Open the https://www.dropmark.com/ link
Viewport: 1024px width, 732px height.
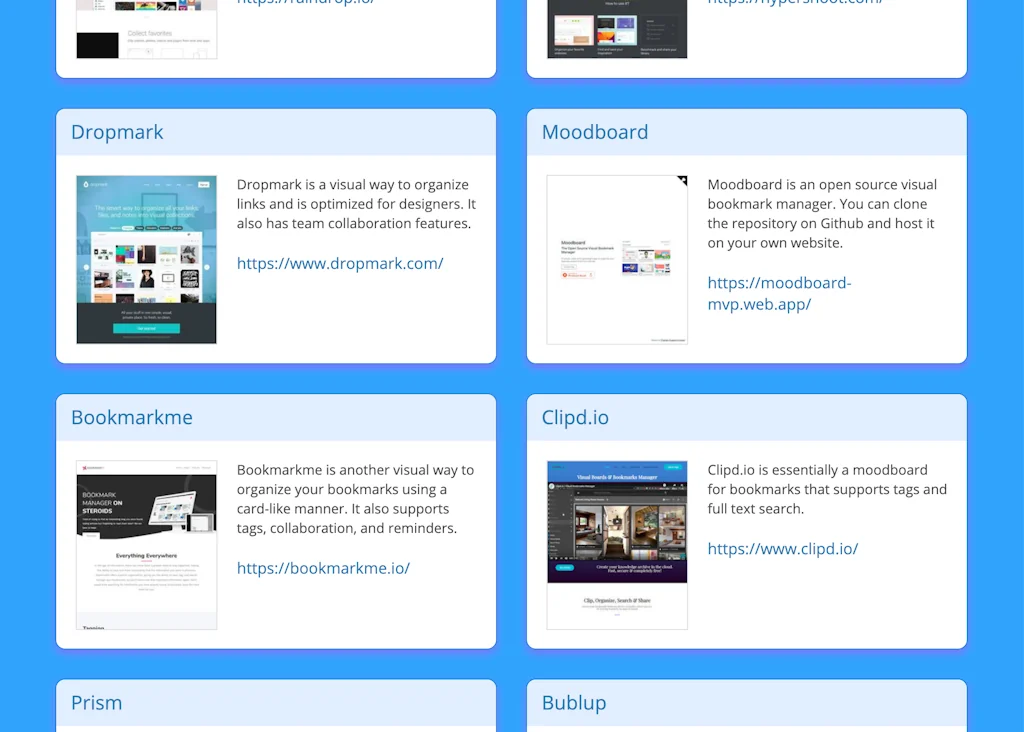point(340,263)
